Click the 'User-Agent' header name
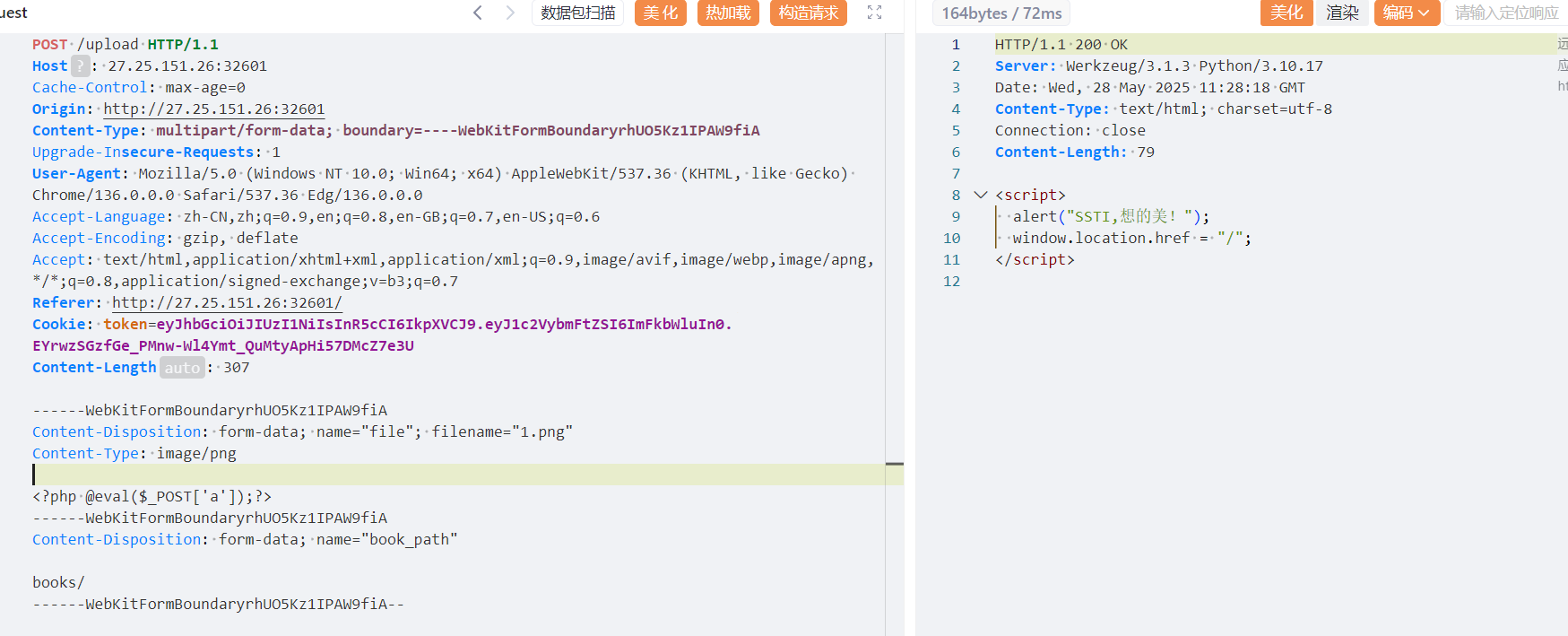 tap(76, 173)
